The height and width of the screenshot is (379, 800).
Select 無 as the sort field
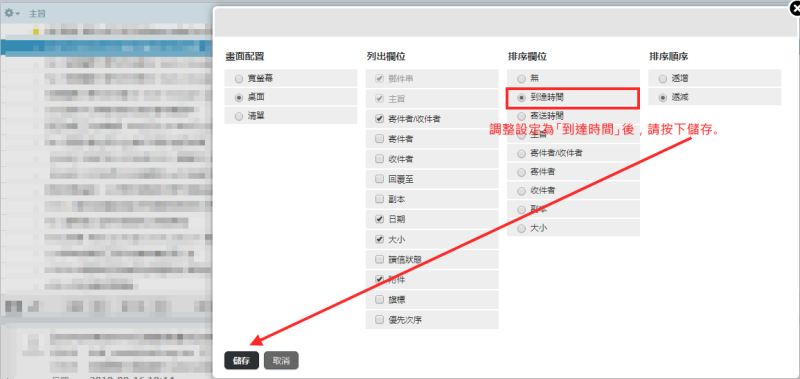[521, 79]
